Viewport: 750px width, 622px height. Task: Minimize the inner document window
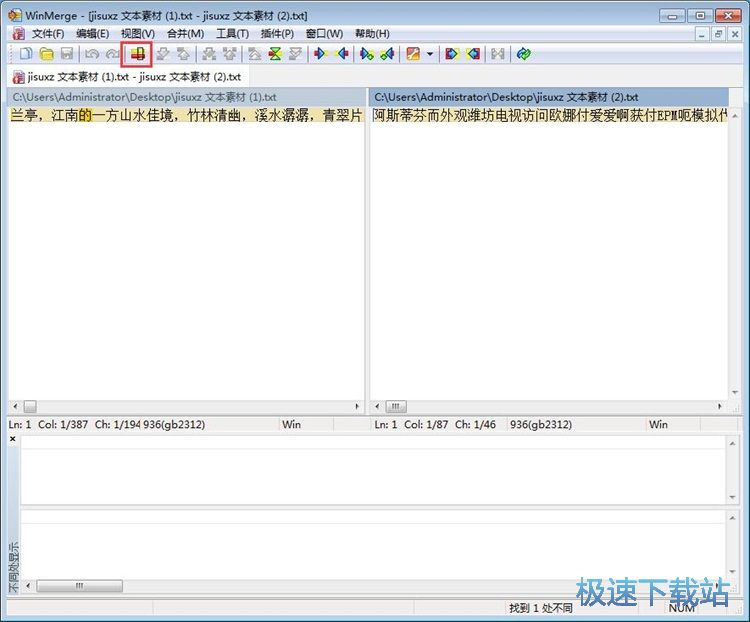click(x=702, y=34)
